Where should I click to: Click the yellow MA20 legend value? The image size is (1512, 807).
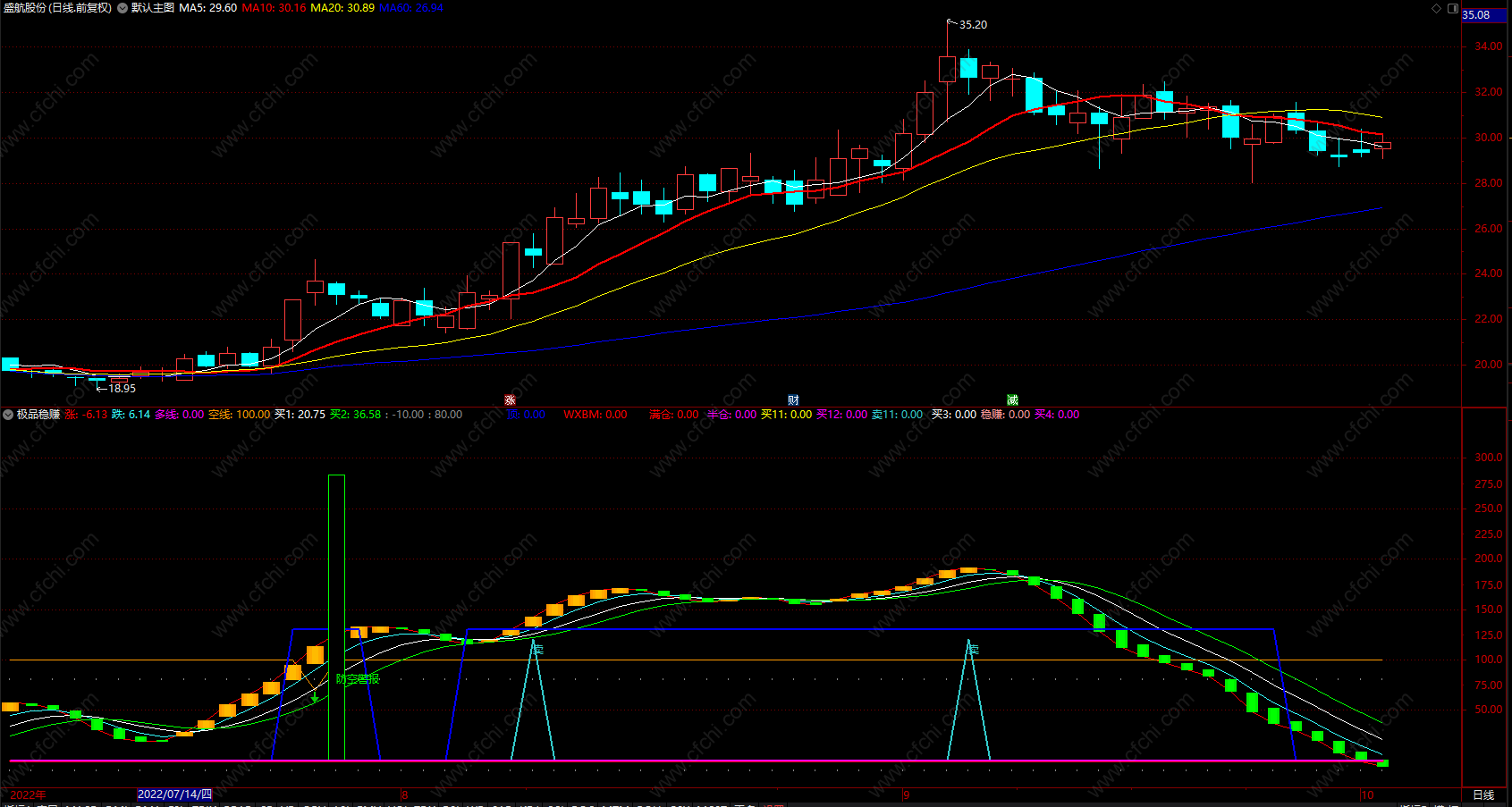(342, 8)
